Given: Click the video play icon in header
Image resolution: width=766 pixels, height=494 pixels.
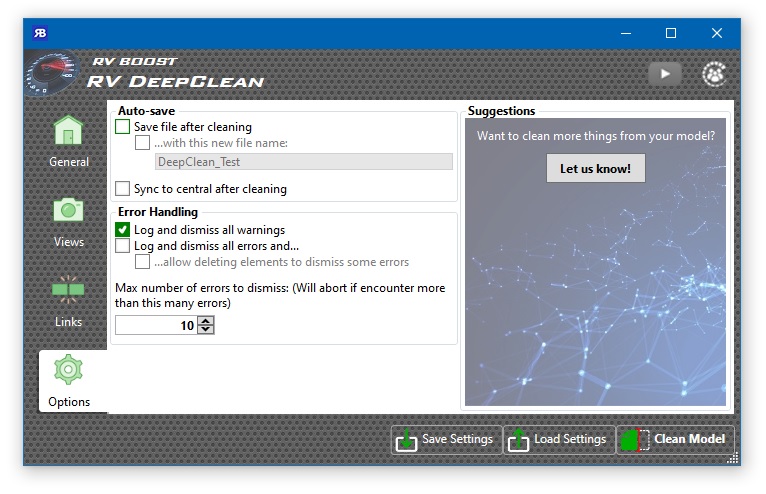Looking at the screenshot, I should (x=664, y=74).
